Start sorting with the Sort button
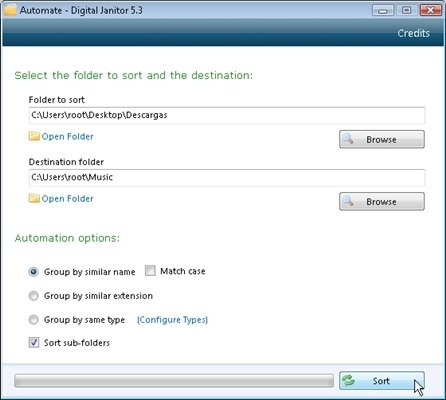Viewport: 446px width, 400px height. click(x=382, y=381)
